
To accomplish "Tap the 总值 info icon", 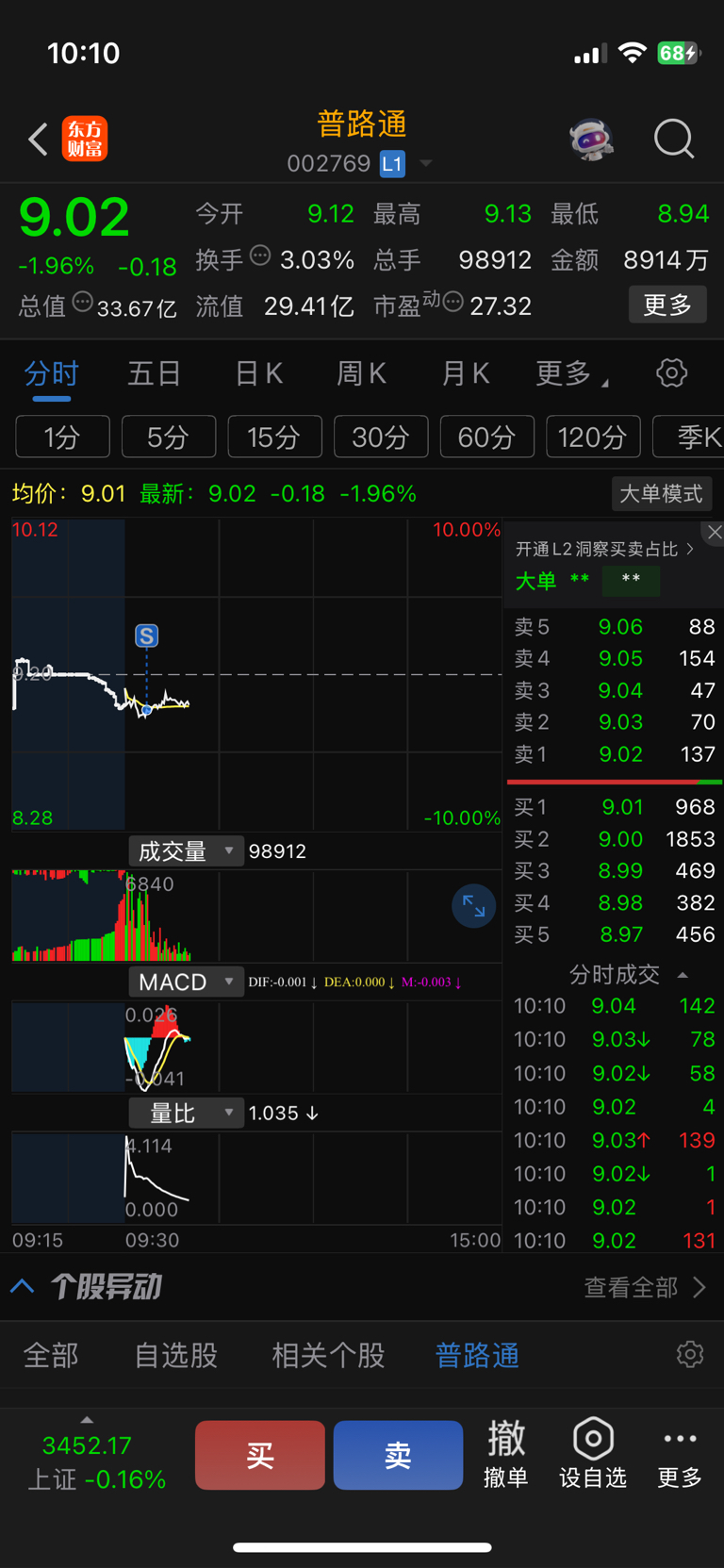I will coord(83,302).
